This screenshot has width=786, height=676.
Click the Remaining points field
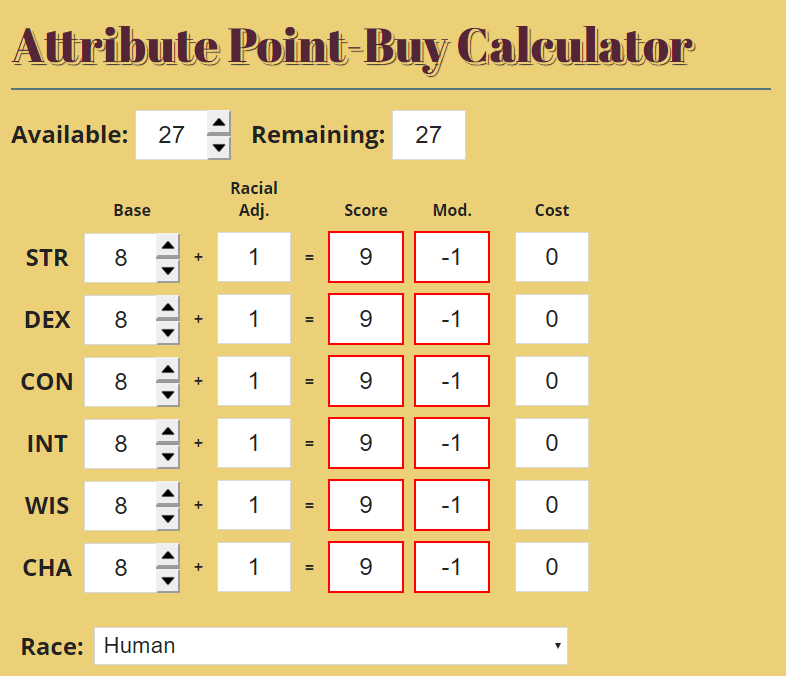tap(429, 135)
